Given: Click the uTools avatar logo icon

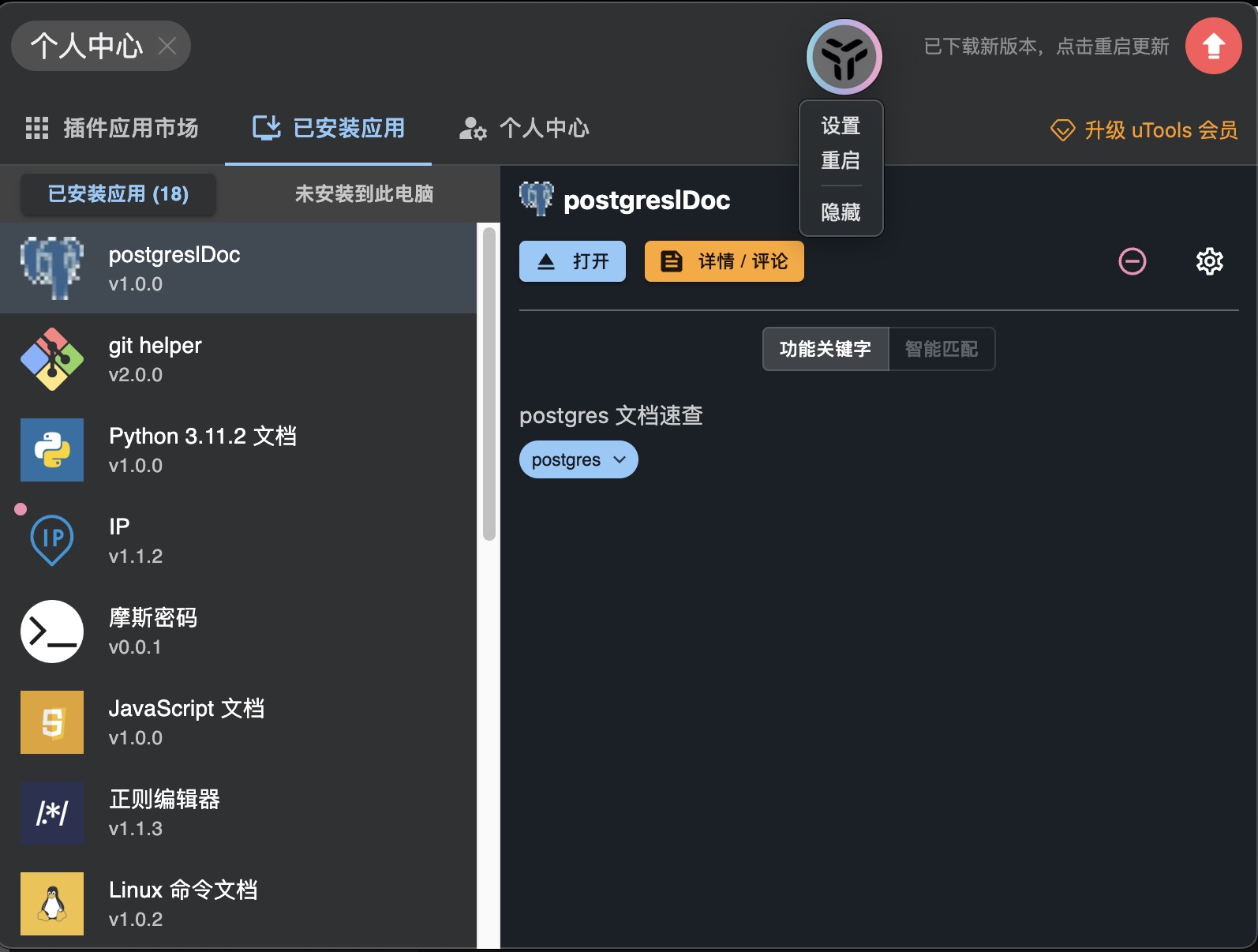Looking at the screenshot, I should coord(844,57).
